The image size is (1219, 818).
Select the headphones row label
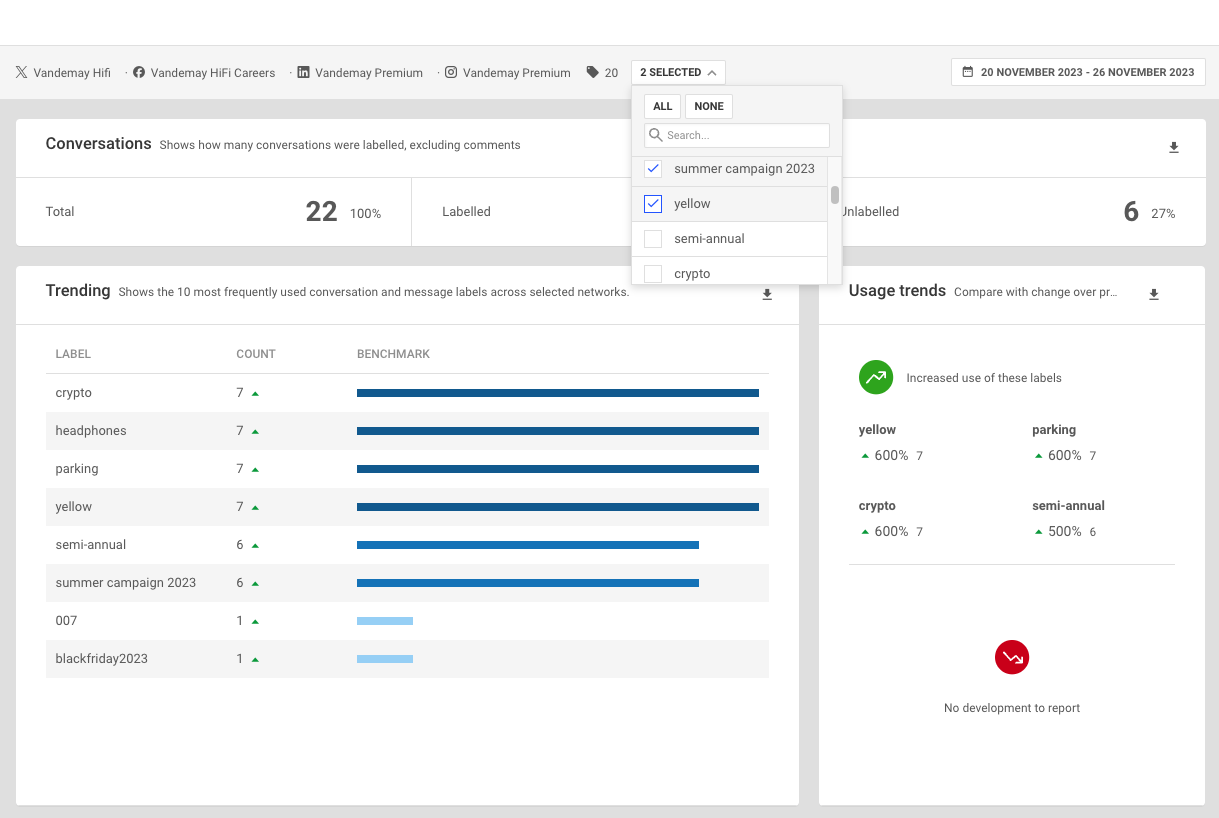tap(91, 431)
